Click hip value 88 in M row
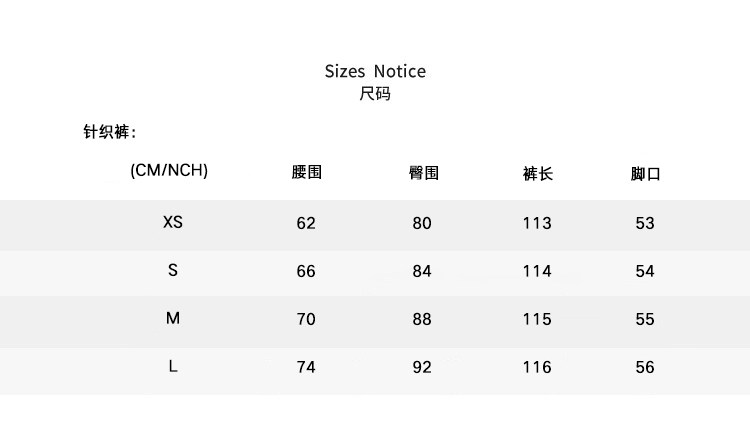750x439 pixels. click(x=422, y=319)
